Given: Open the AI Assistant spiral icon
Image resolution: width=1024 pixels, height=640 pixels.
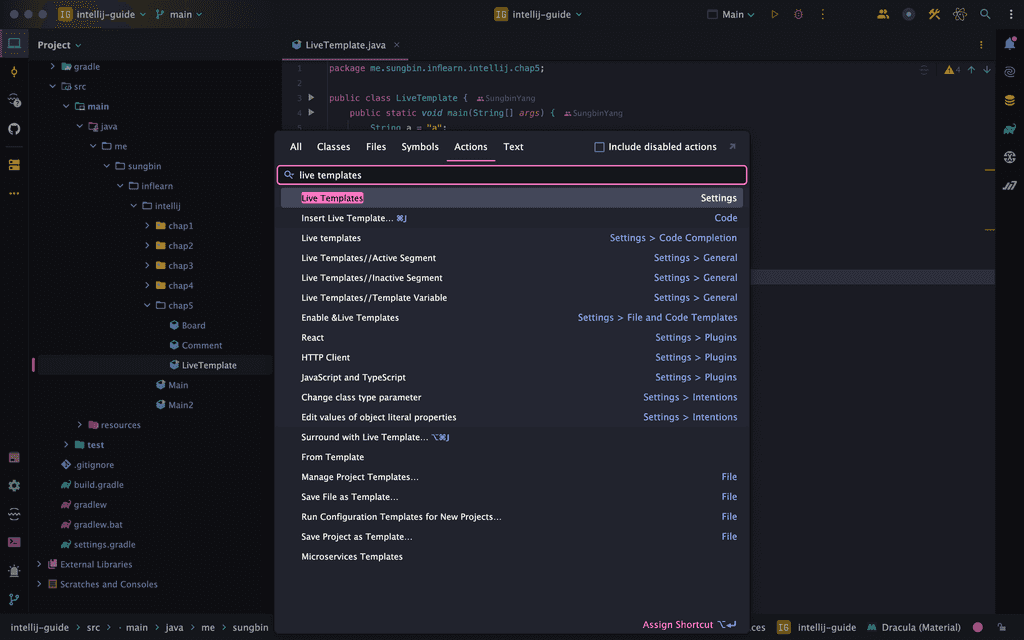Looking at the screenshot, I should pyautogui.click(x=1010, y=72).
